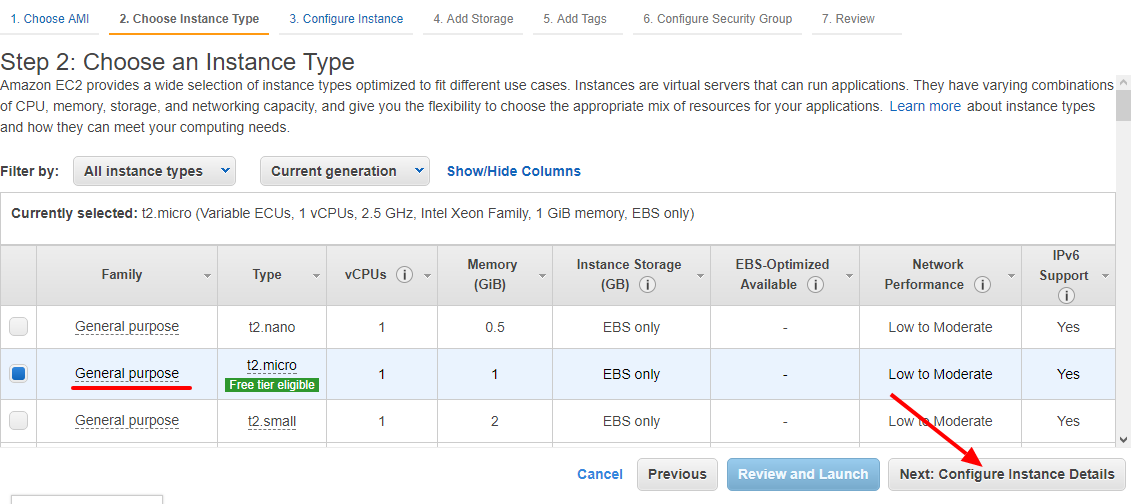This screenshot has width=1139, height=504.
Task: Click the Network Performance info icon
Action: 983,285
